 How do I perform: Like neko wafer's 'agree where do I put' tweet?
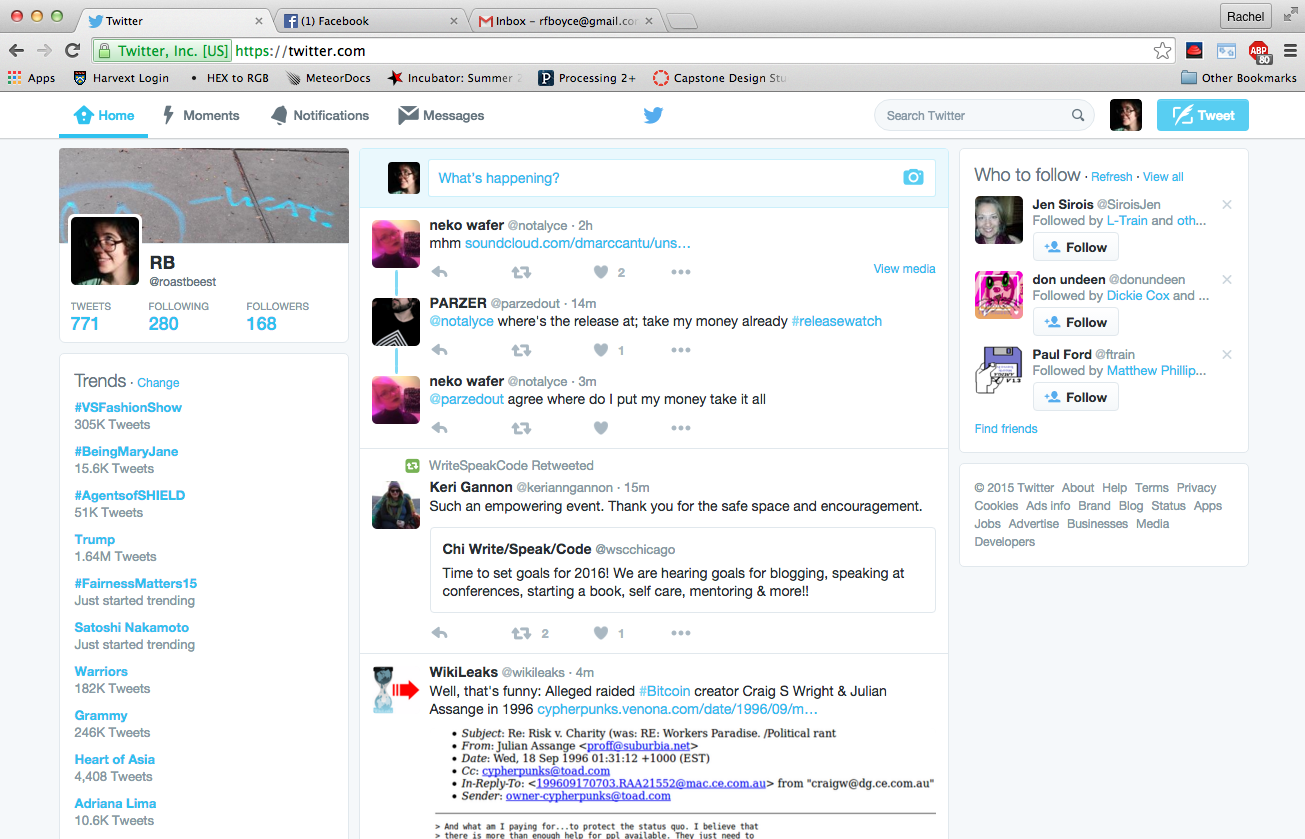(601, 428)
